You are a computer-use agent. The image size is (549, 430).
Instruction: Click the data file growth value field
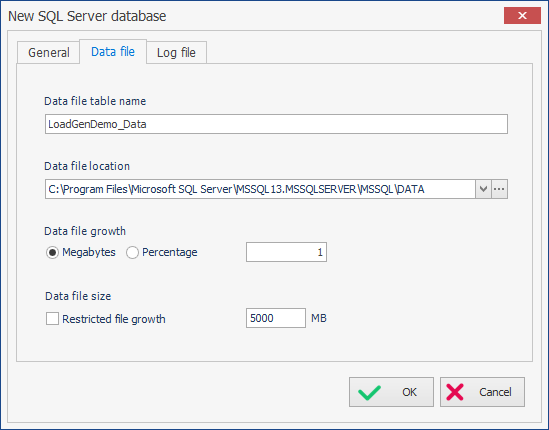pyautogui.click(x=286, y=252)
